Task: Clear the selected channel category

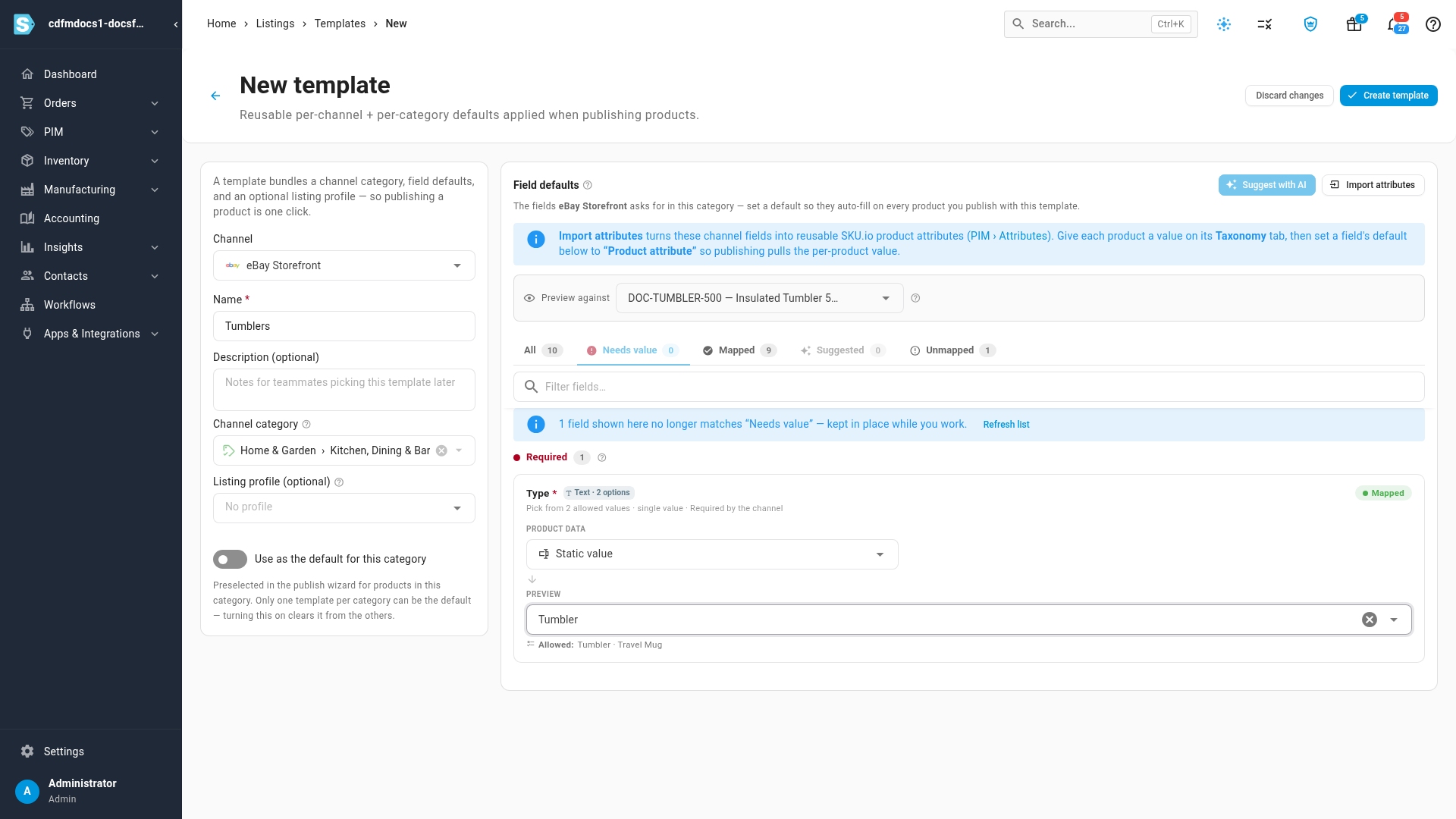Action: [x=441, y=450]
